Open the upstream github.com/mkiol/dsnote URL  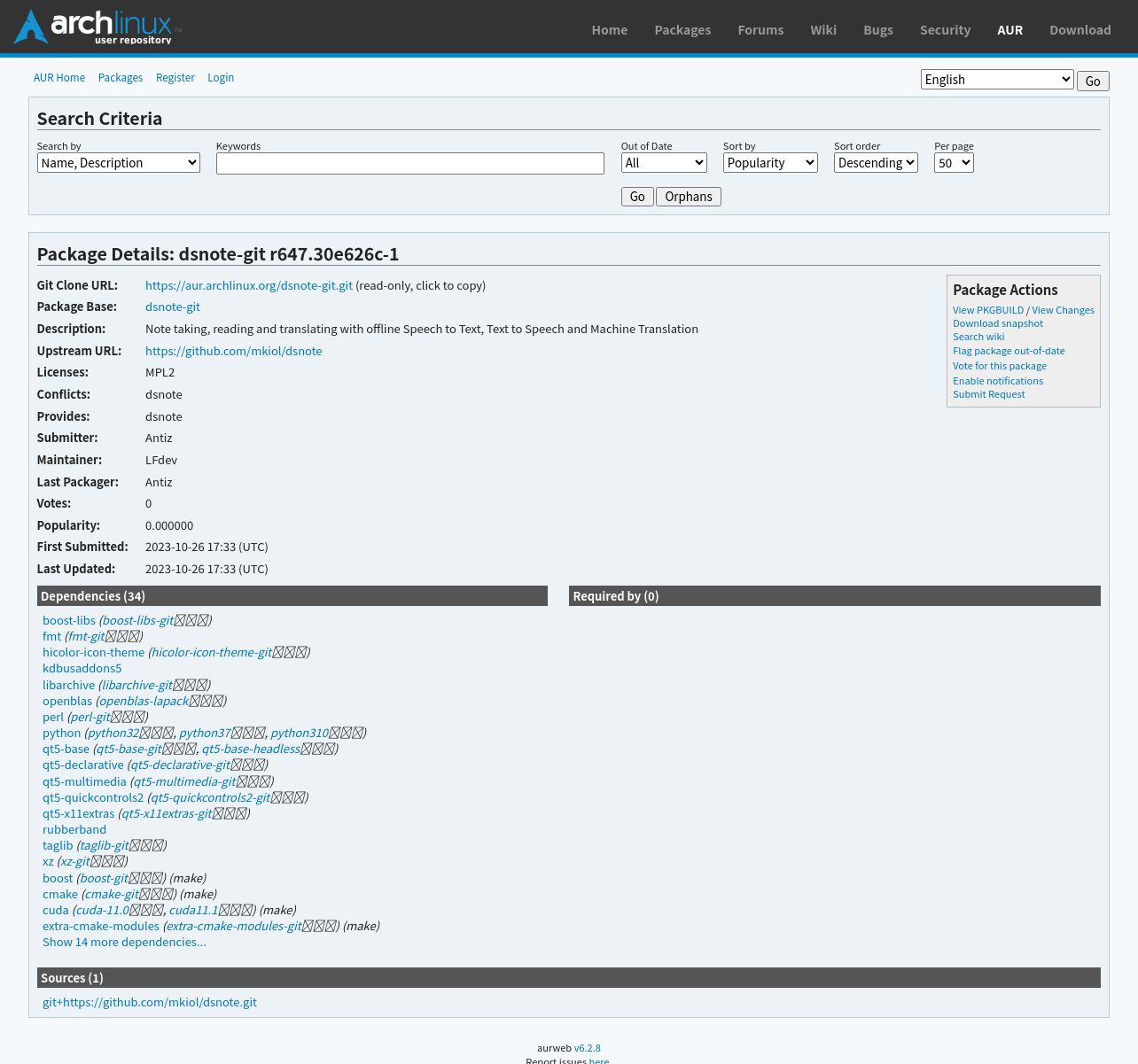coord(234,351)
